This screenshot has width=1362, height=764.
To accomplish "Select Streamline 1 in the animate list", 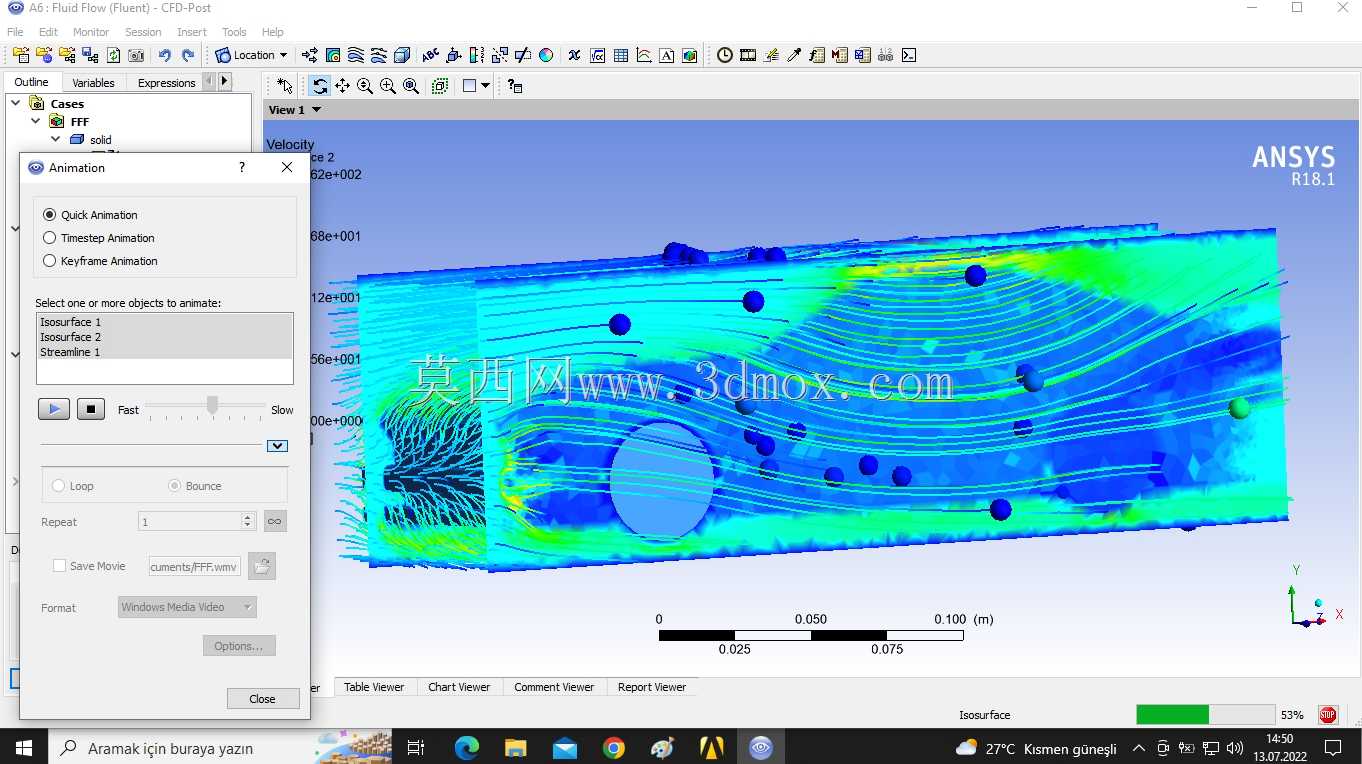I will pos(164,352).
